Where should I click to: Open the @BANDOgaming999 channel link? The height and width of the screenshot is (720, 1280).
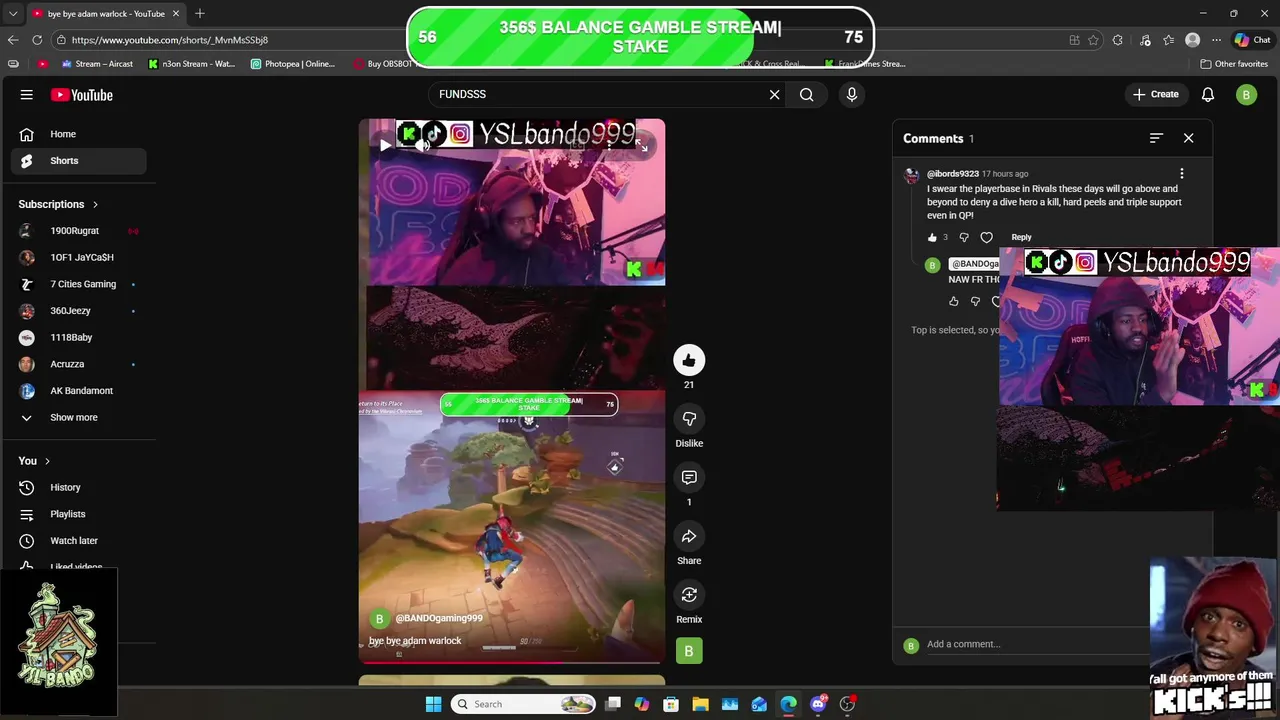pos(439,618)
